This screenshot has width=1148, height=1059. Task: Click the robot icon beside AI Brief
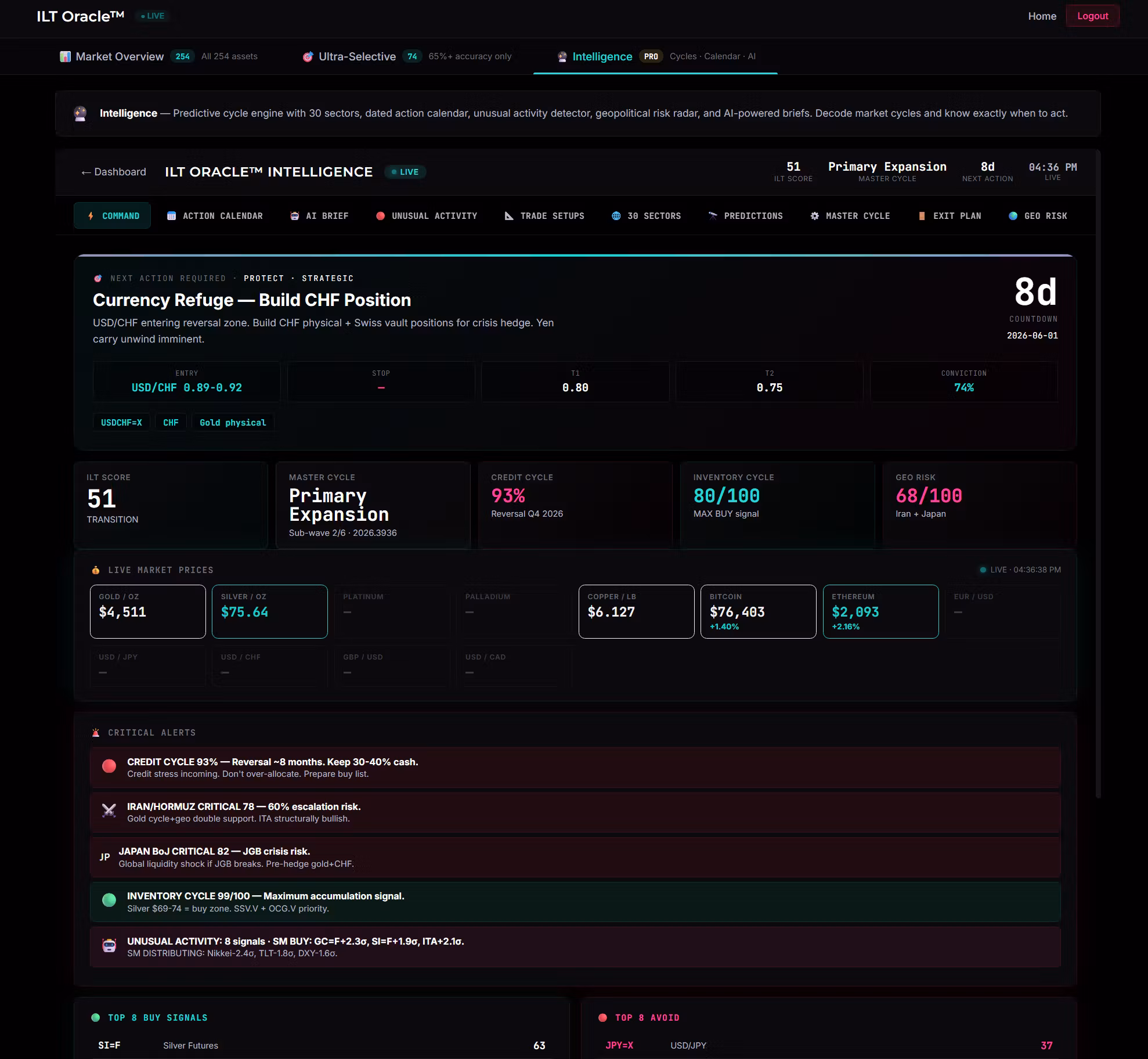coord(294,216)
